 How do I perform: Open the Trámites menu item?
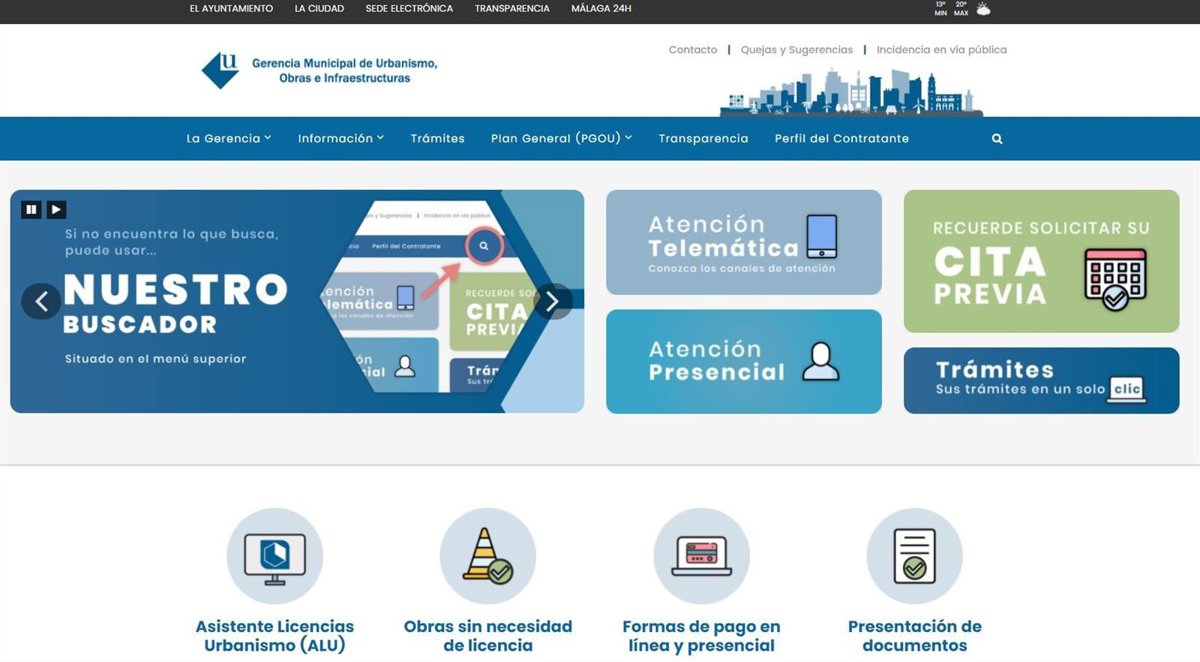[437, 139]
